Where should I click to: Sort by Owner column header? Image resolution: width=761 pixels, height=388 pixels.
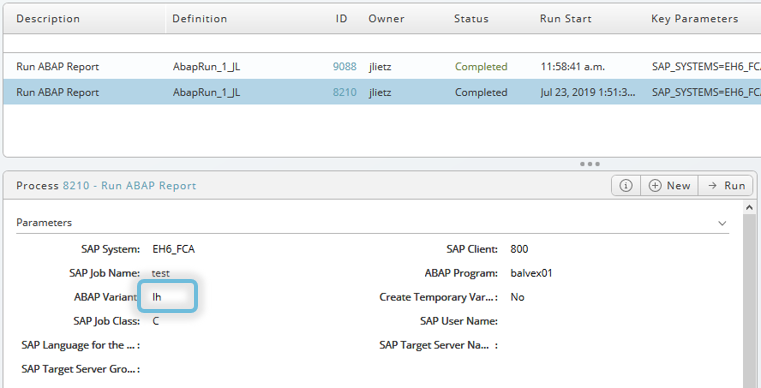coord(386,18)
